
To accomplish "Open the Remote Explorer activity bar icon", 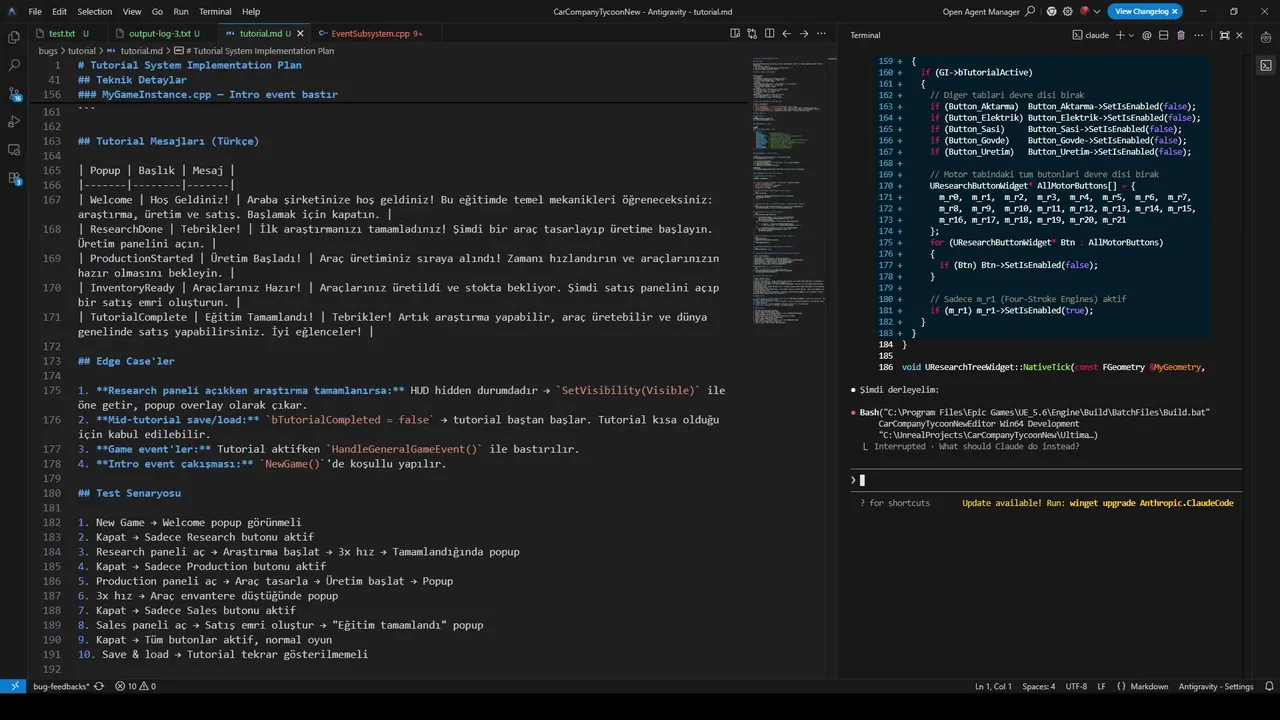I will click(x=14, y=149).
